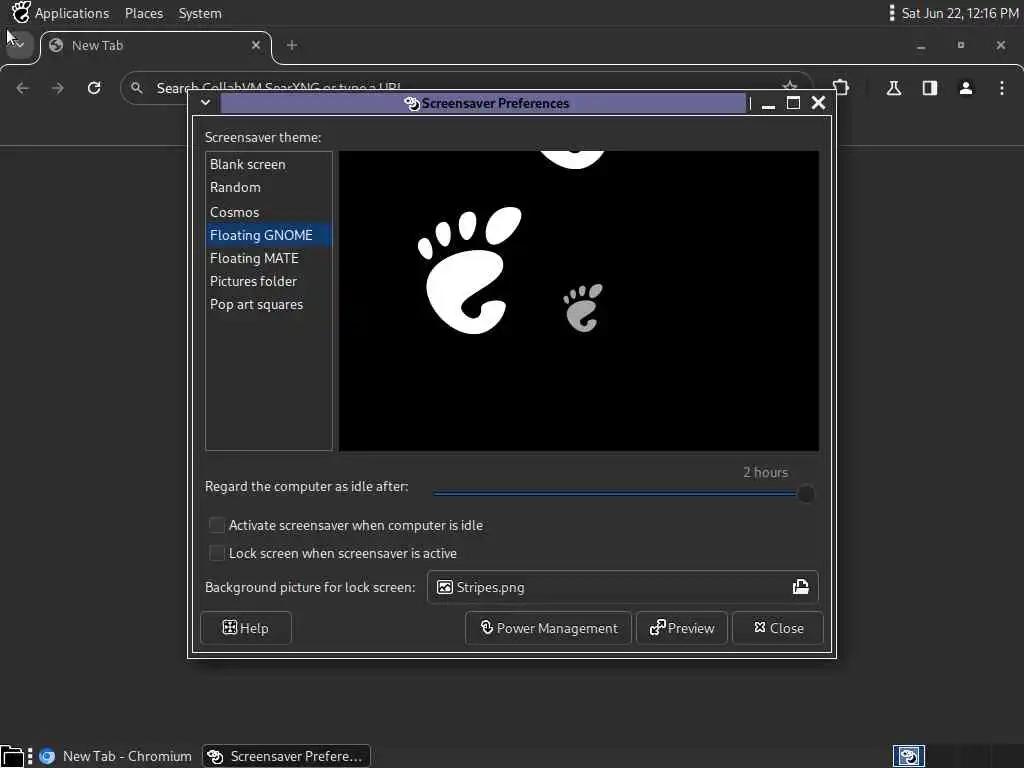
Task: Bookmark this page with the star icon
Action: [x=790, y=87]
